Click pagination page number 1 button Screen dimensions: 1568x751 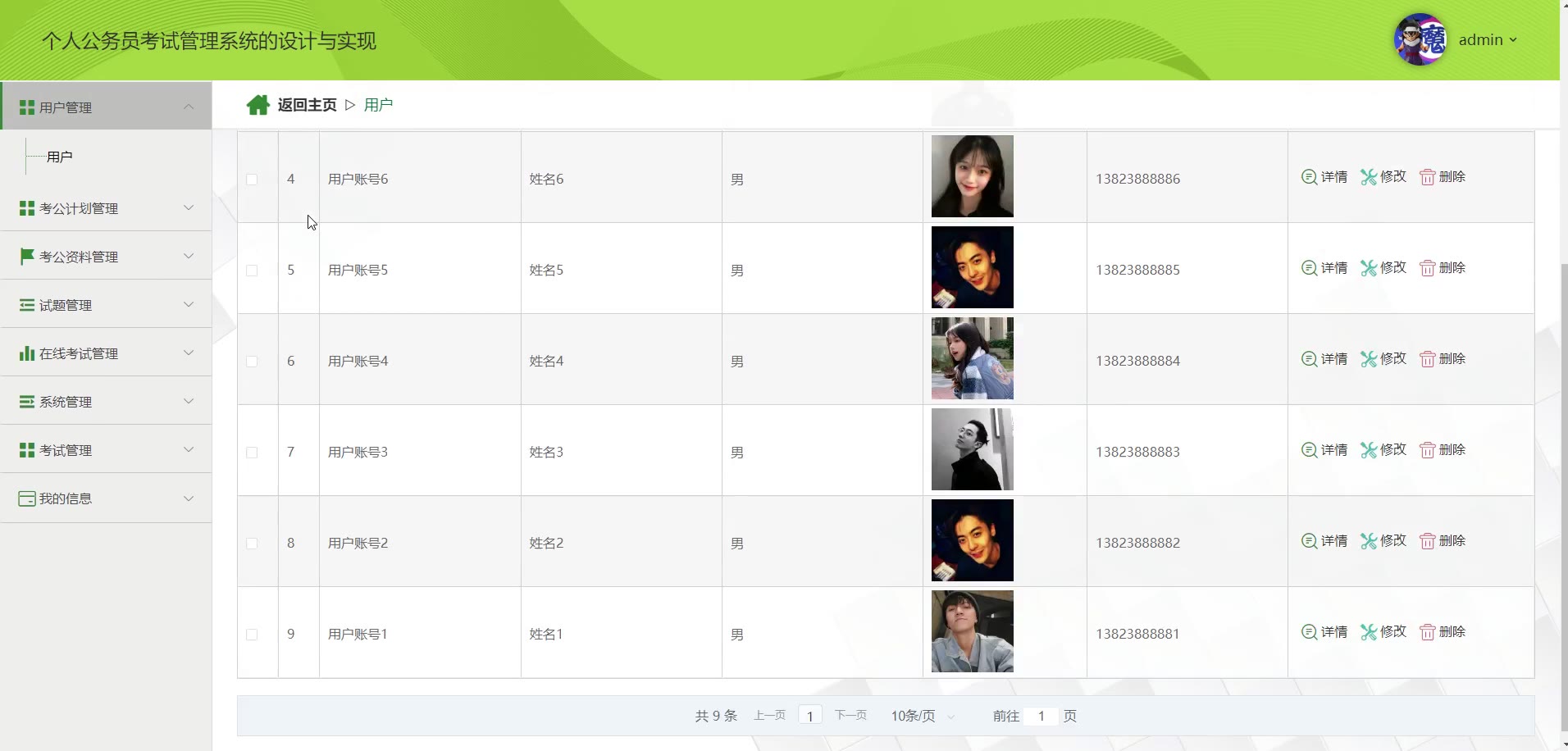point(810,716)
